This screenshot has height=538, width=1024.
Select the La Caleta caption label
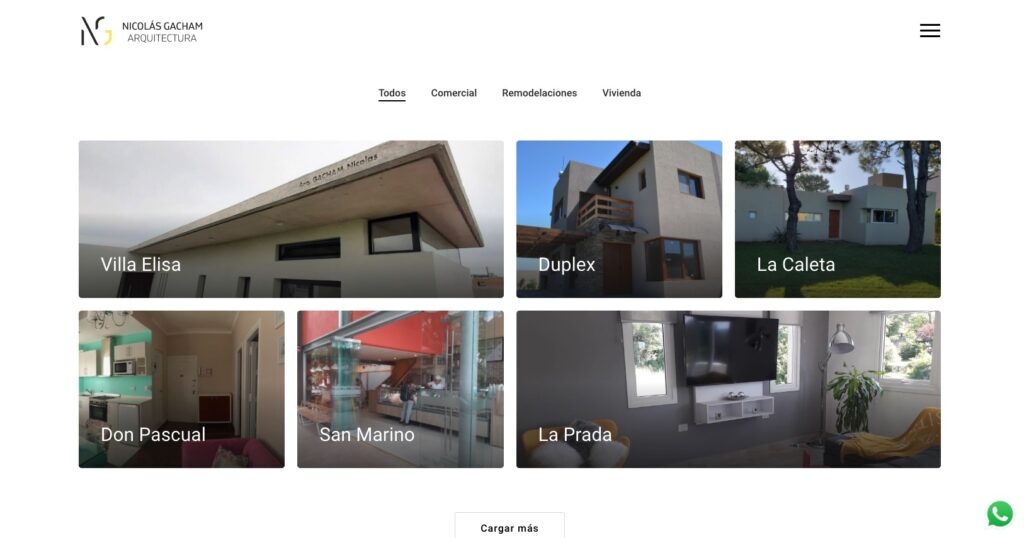(x=795, y=264)
